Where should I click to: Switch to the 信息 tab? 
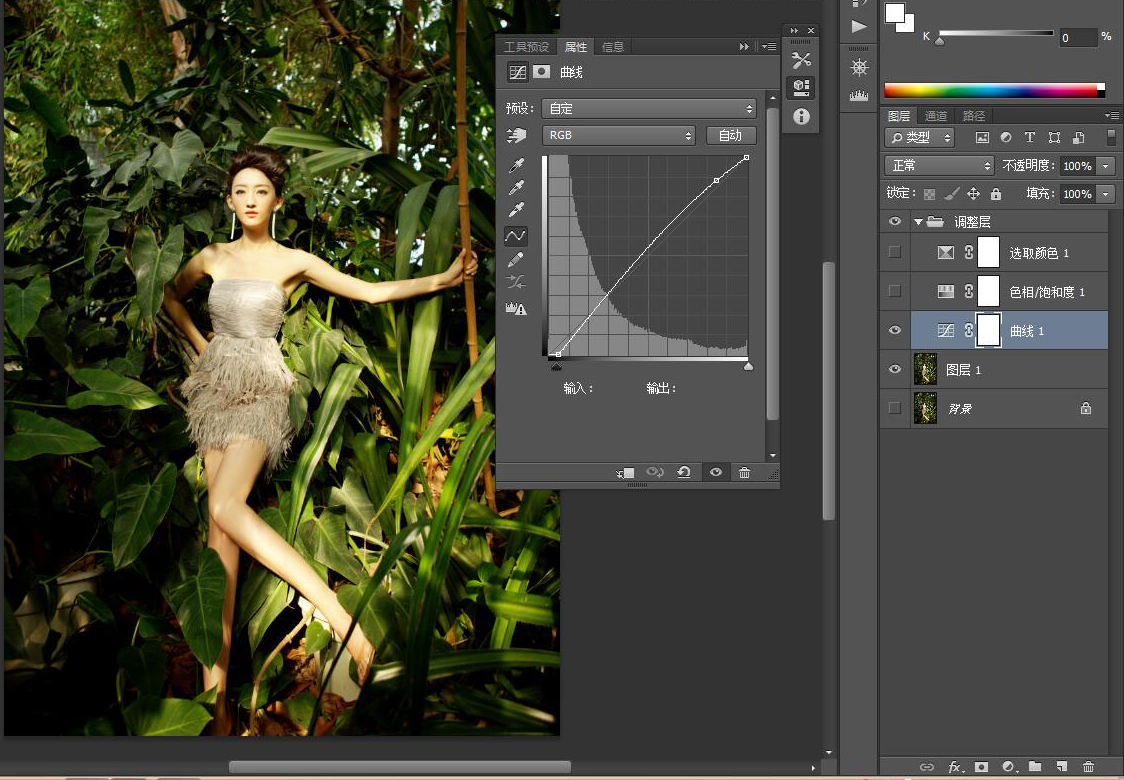click(613, 47)
